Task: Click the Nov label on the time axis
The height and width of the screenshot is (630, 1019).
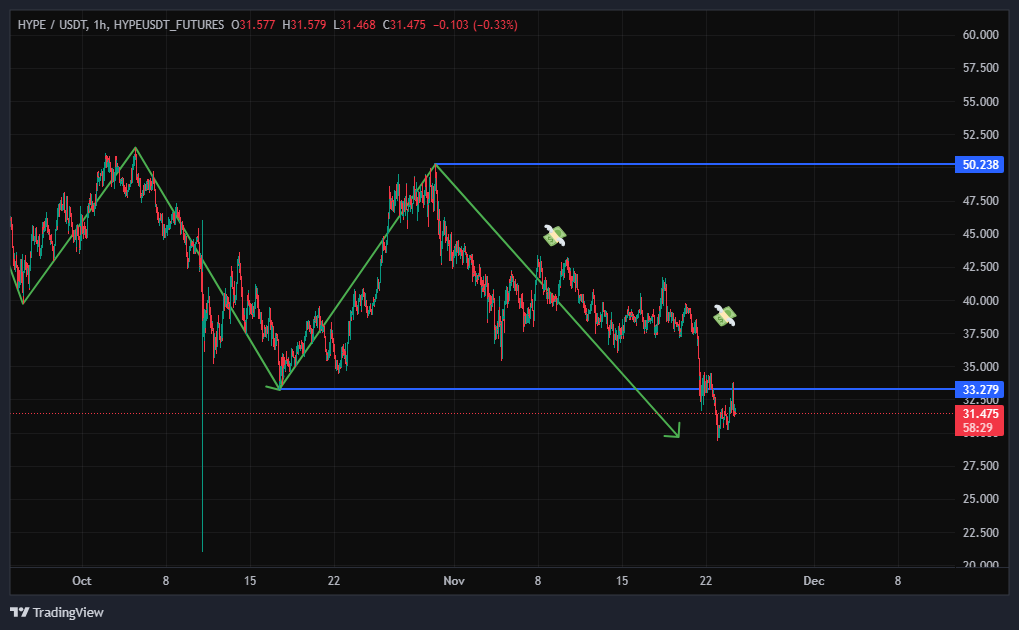Action: click(x=453, y=580)
